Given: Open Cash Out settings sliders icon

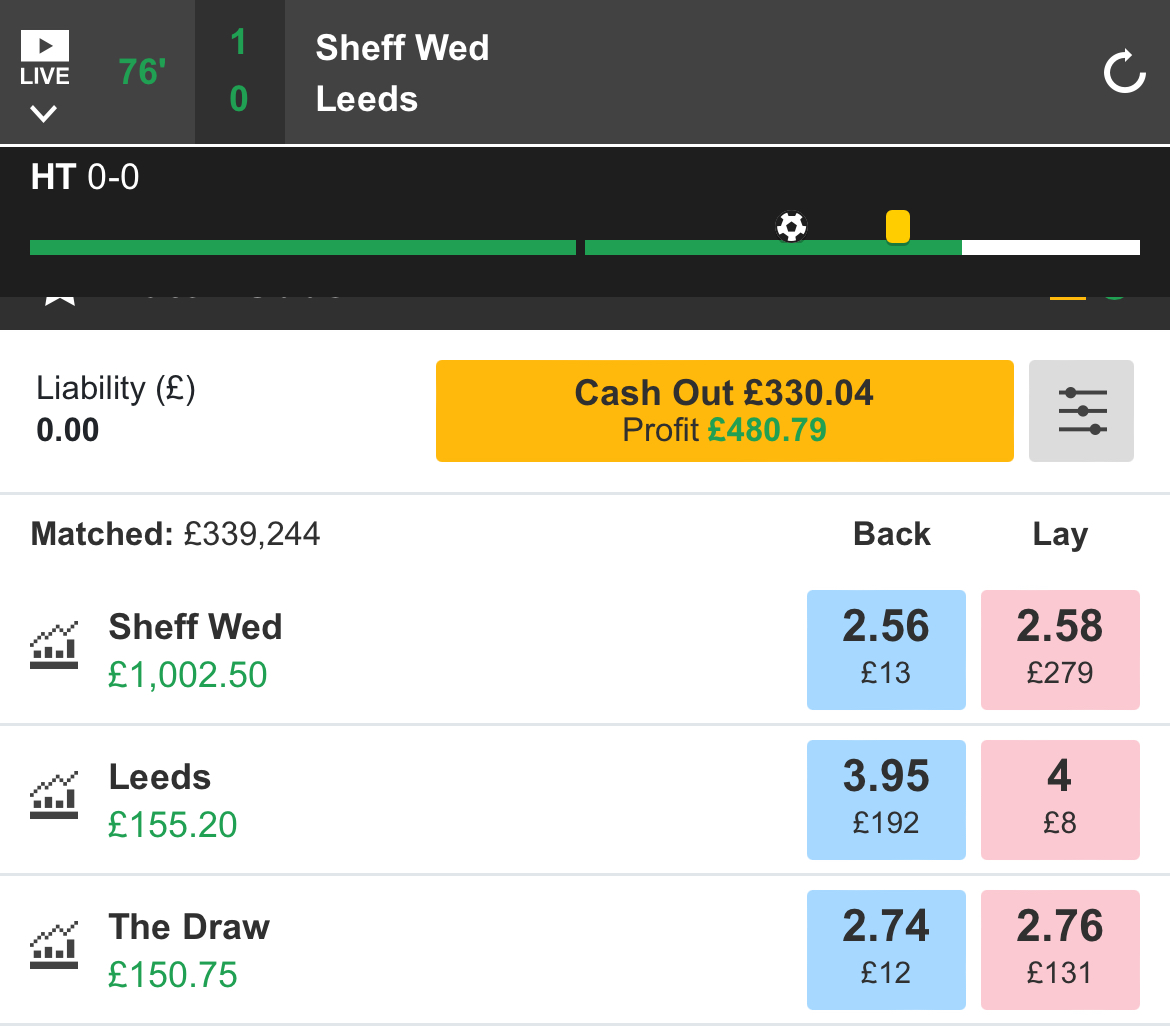Looking at the screenshot, I should coord(1081,411).
